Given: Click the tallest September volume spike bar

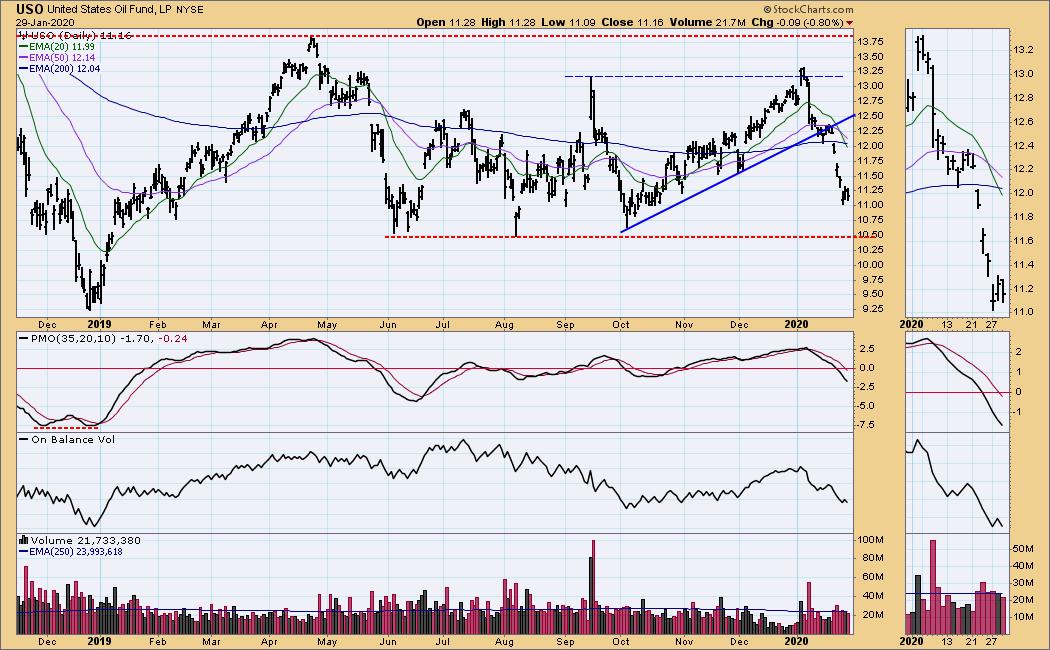Looking at the screenshot, I should (592, 587).
